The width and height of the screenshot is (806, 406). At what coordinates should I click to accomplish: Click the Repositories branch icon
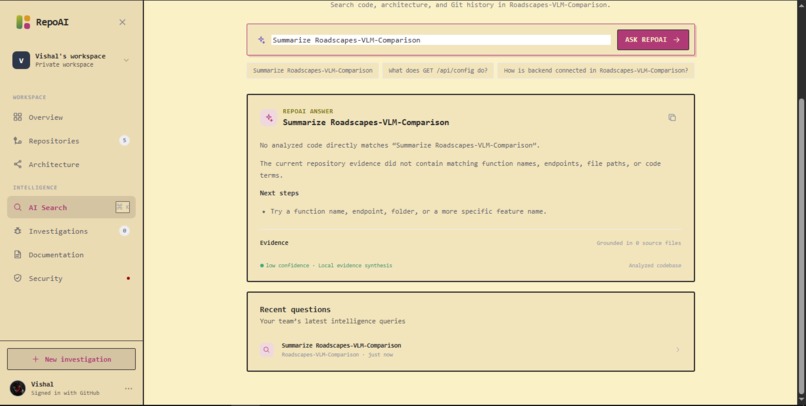click(17, 141)
